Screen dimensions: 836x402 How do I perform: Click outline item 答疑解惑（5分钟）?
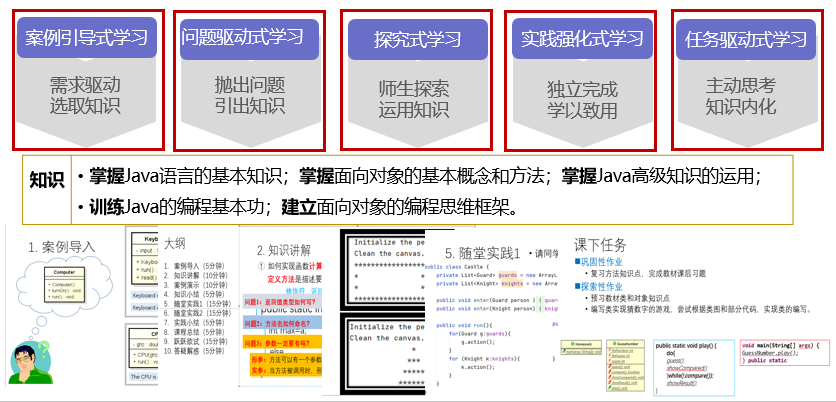click(x=195, y=351)
